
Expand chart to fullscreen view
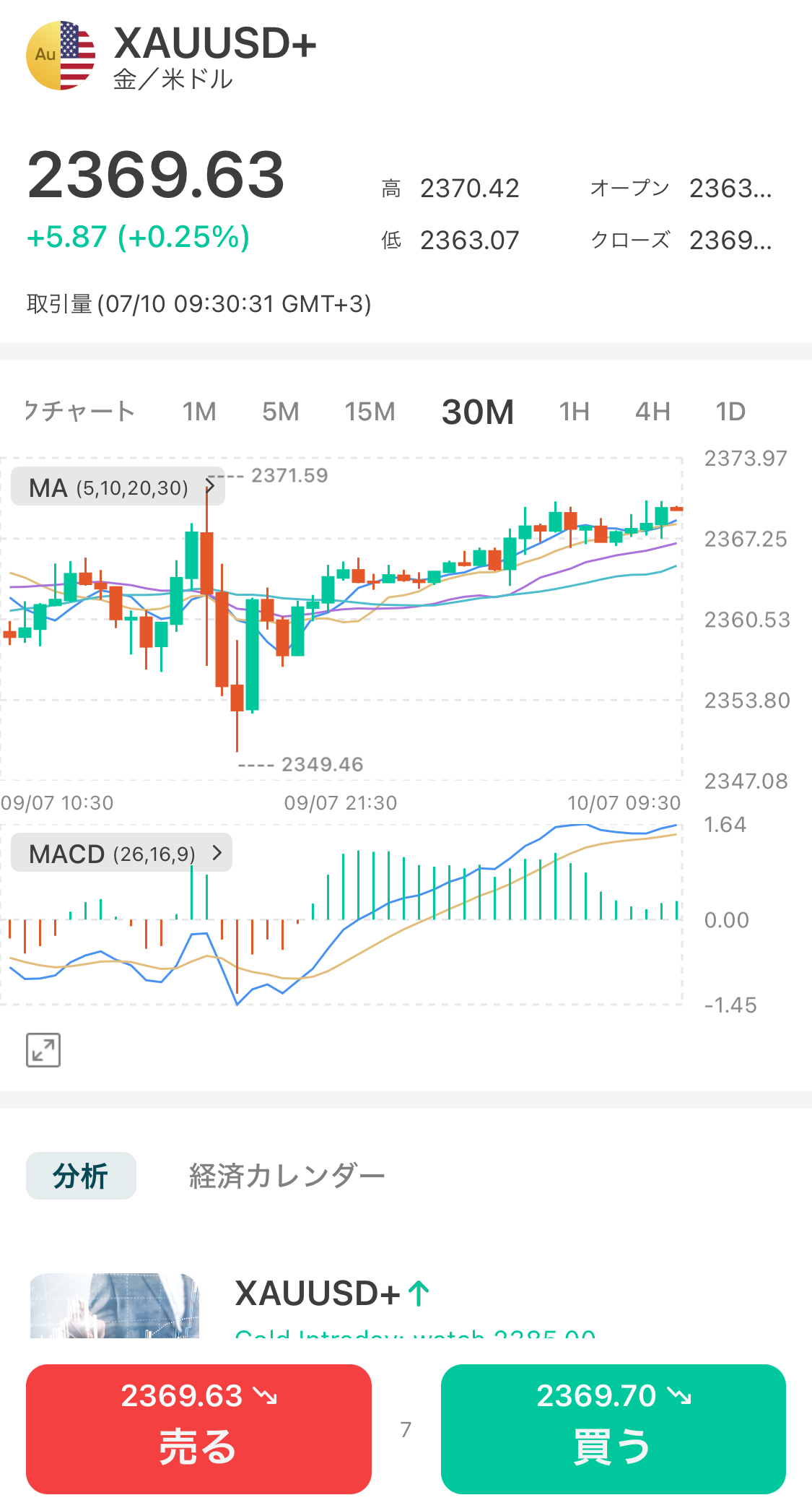pyautogui.click(x=43, y=1049)
